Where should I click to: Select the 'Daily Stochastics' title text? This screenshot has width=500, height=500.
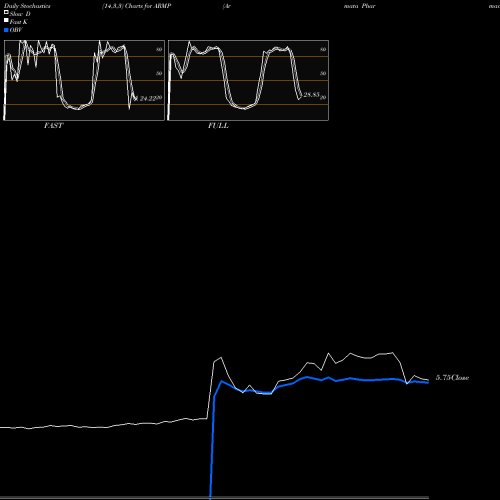pyautogui.click(x=27, y=6)
